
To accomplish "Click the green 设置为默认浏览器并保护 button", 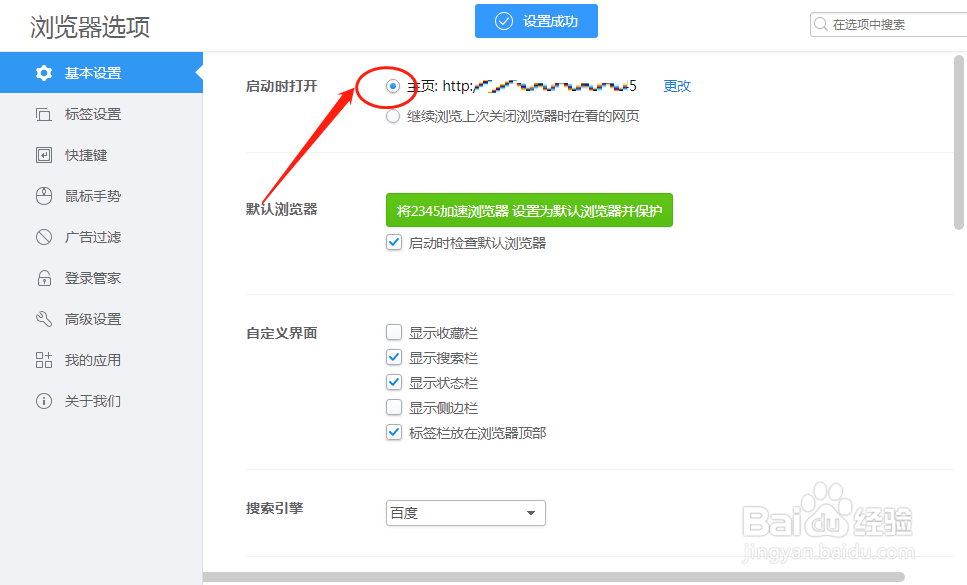I will pos(529,210).
